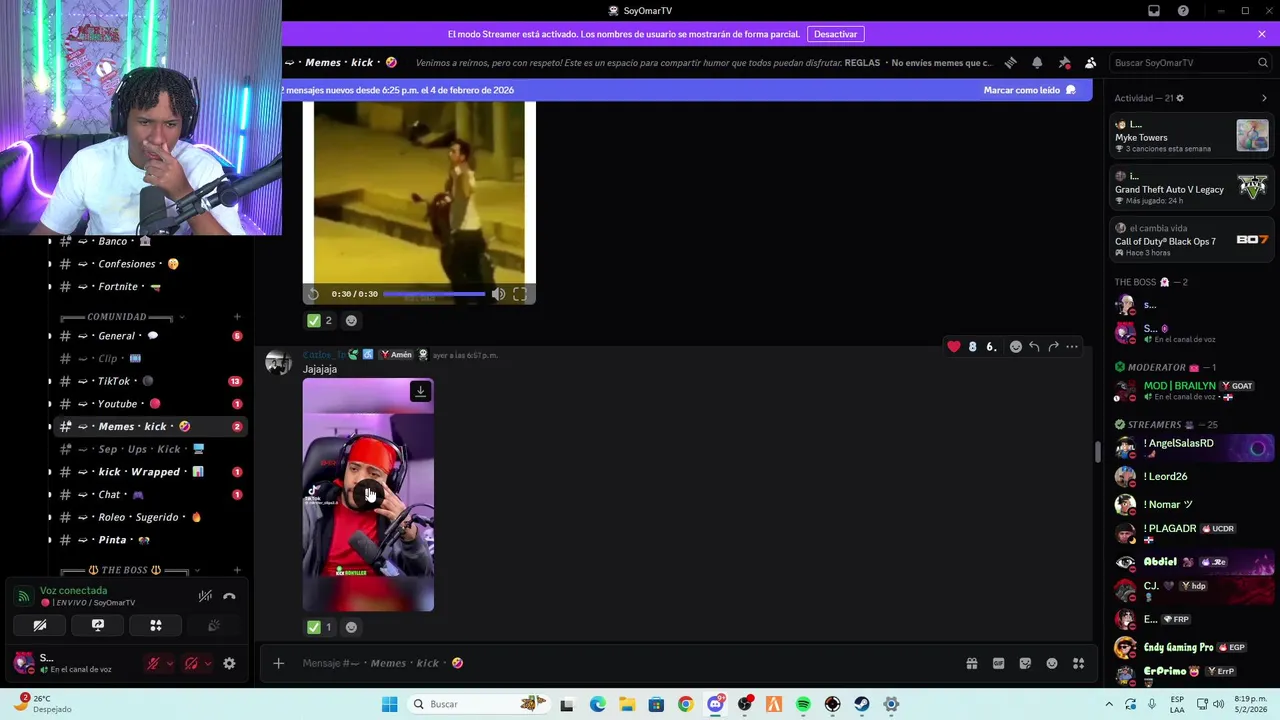The width and height of the screenshot is (1280, 720).
Task: Open the Grand Theft Auto V Legacy activity card
Action: [x=1192, y=188]
